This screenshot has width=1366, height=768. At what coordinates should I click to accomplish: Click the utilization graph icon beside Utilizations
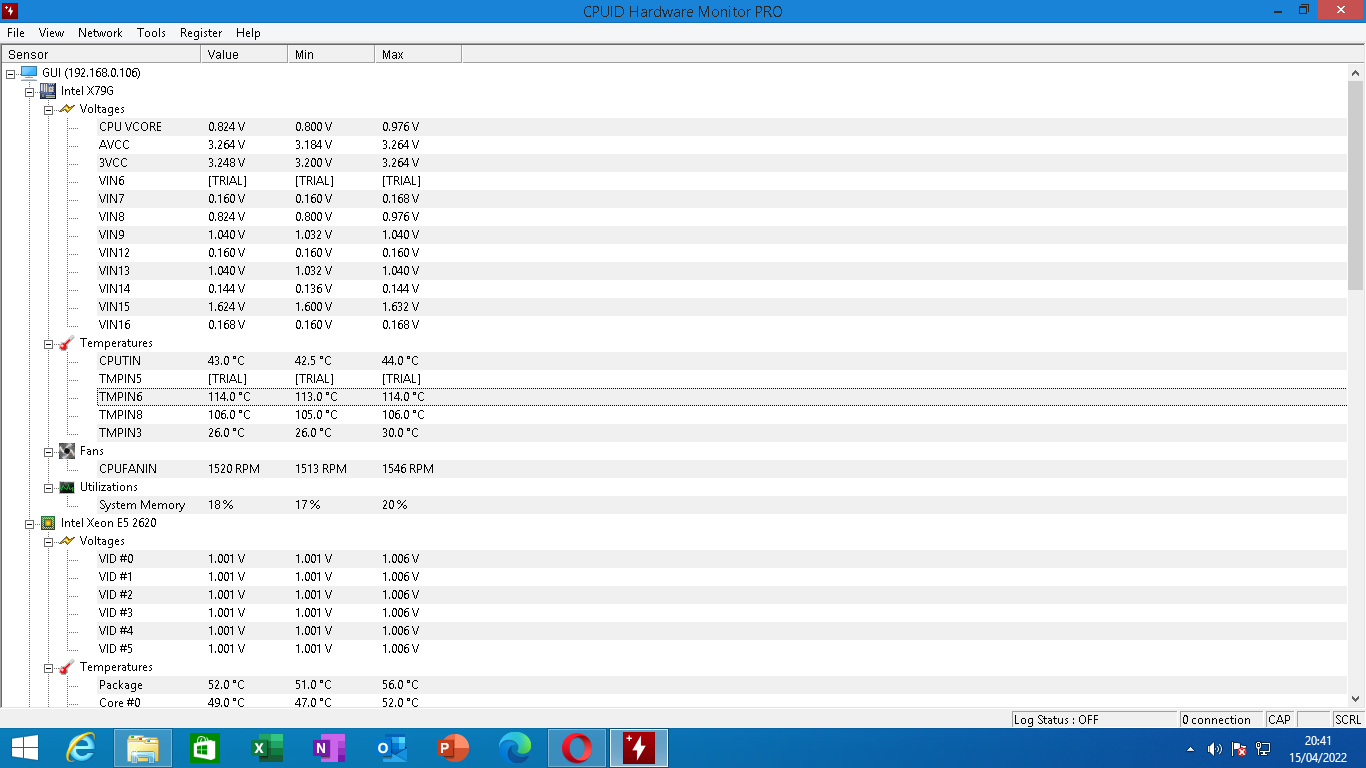(67, 487)
